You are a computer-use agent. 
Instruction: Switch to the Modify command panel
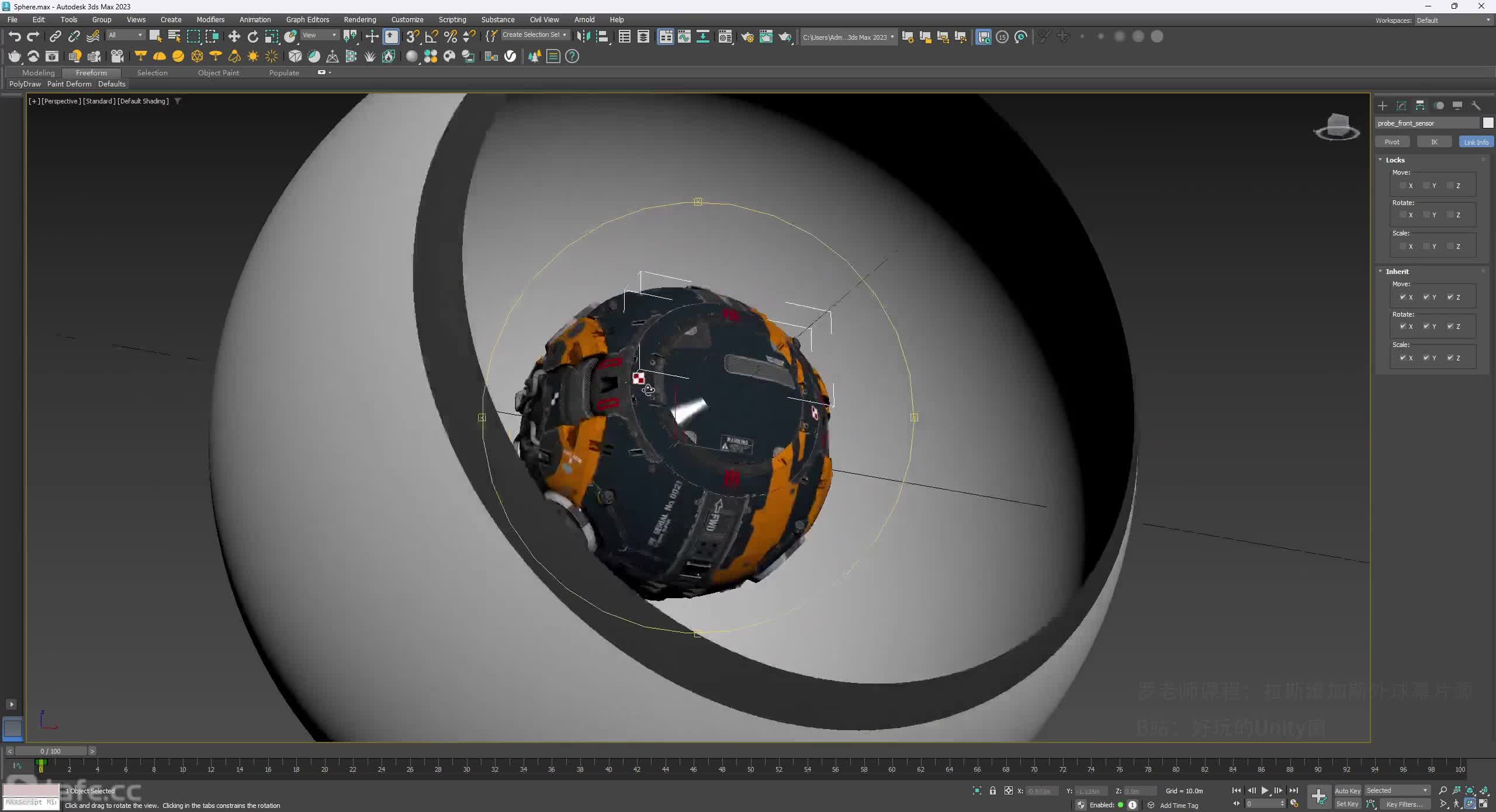pos(1401,106)
